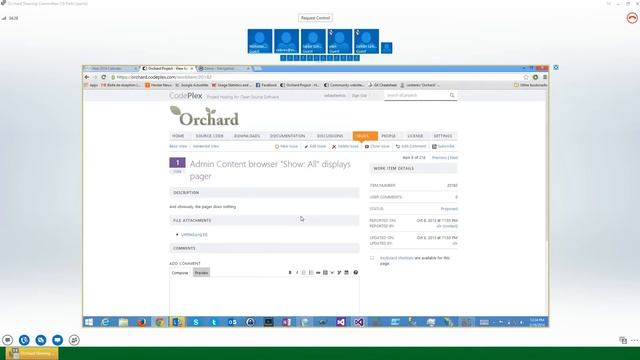Click the bold formatting icon
Image resolution: width=640 pixels, height=360 pixels.
click(x=290, y=273)
